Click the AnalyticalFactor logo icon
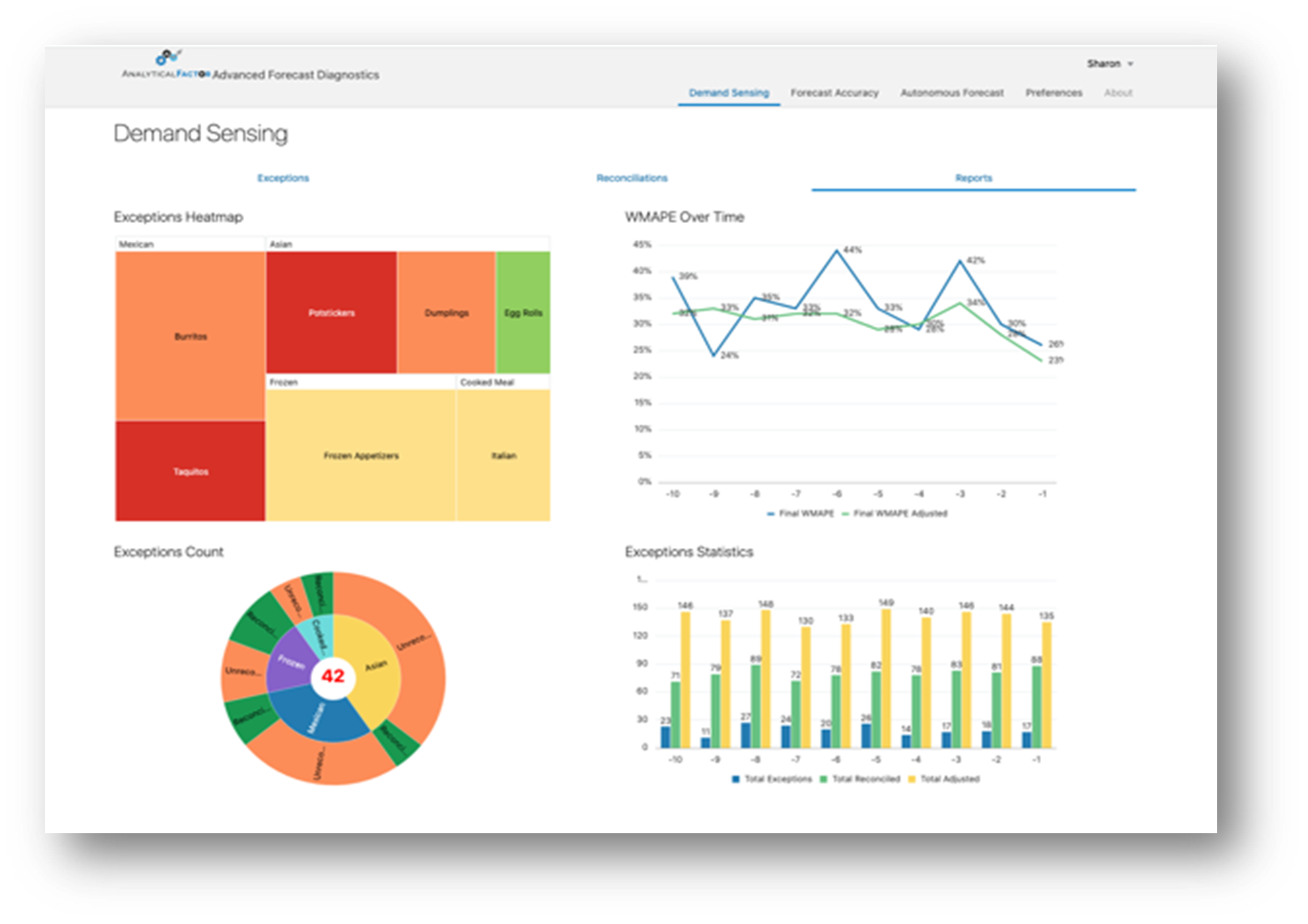Viewport: 1308px width, 924px height. tap(167, 58)
